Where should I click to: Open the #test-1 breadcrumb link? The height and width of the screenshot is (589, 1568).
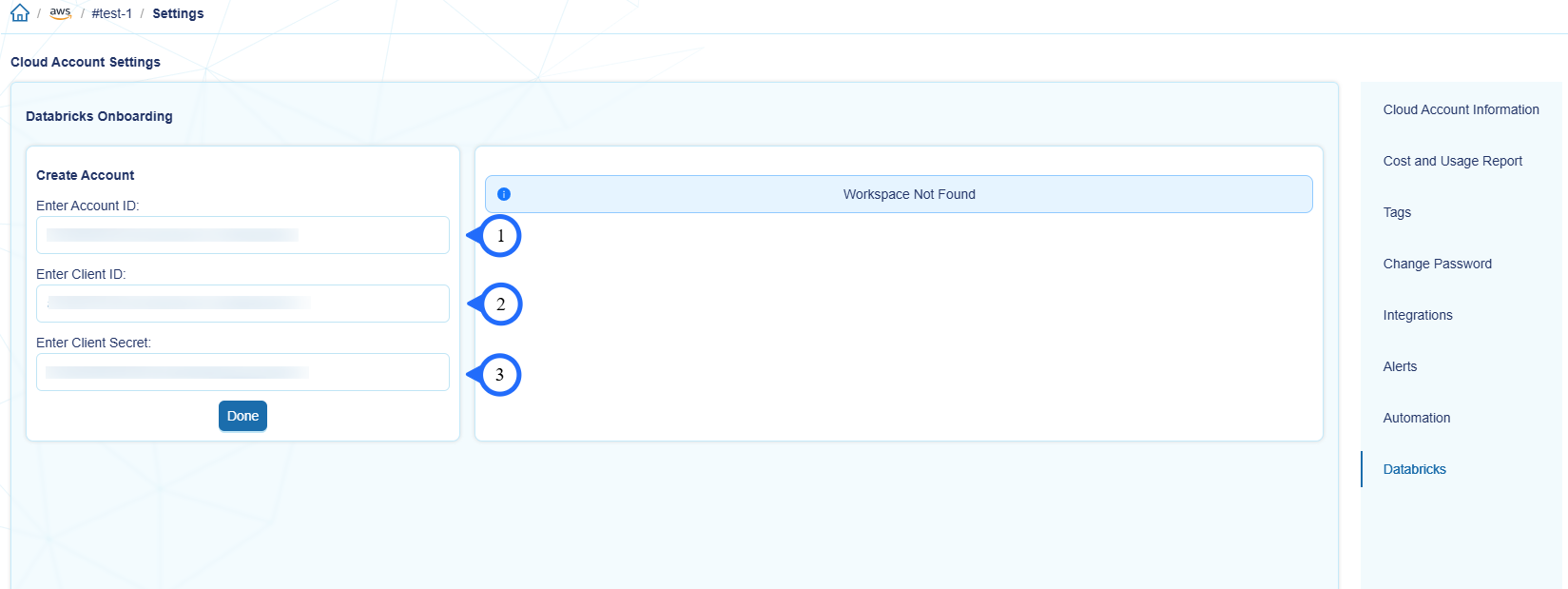[x=112, y=13]
